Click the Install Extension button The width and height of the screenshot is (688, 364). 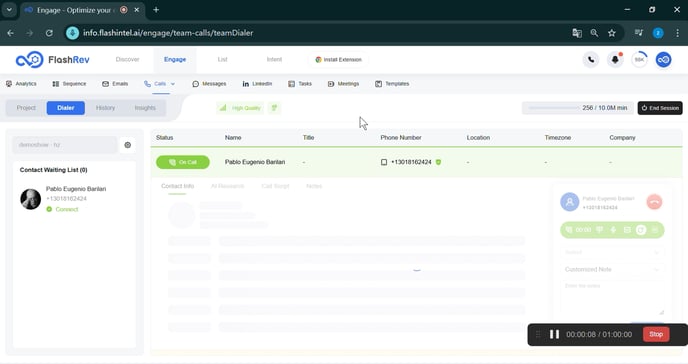click(x=338, y=60)
